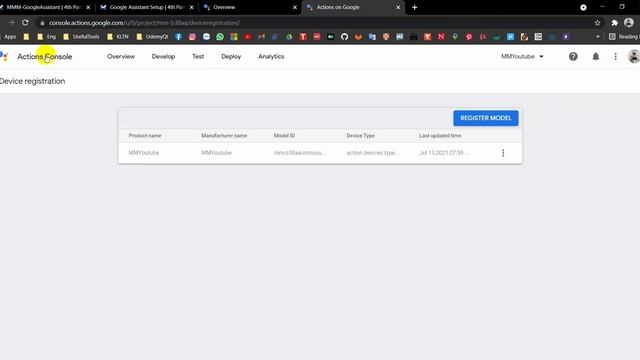Select the mm-b38aa model ID cell
640x360 pixels.
point(299,153)
